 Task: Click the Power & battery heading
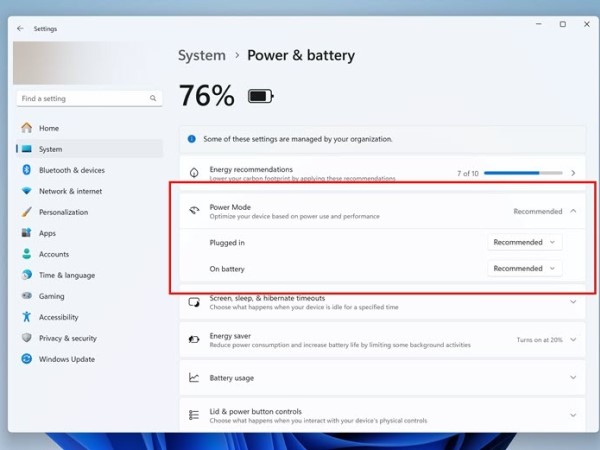pyautogui.click(x=301, y=55)
